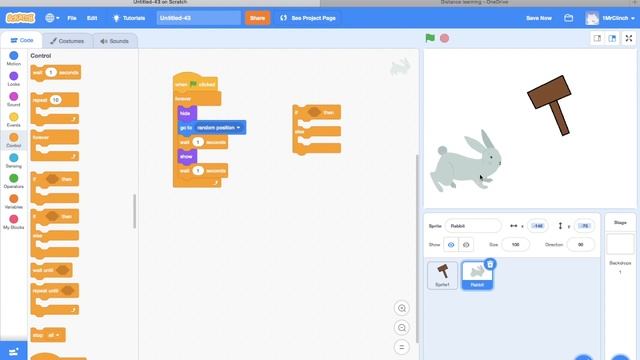Switch to the Costumes tab
This screenshot has height=360, width=640.
[x=67, y=41]
